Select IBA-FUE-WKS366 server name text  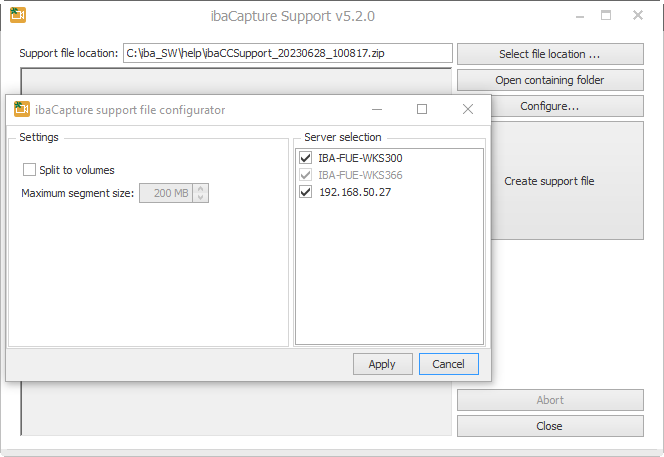click(360, 175)
